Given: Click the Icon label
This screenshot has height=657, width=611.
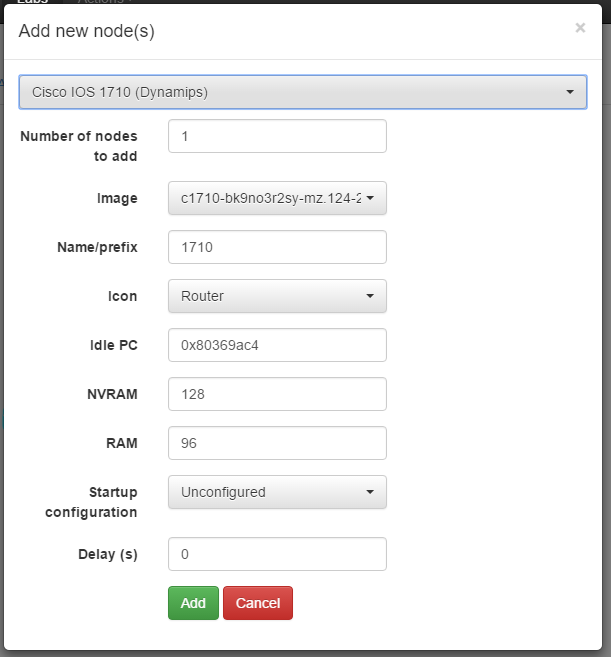Looking at the screenshot, I should (x=122, y=296).
